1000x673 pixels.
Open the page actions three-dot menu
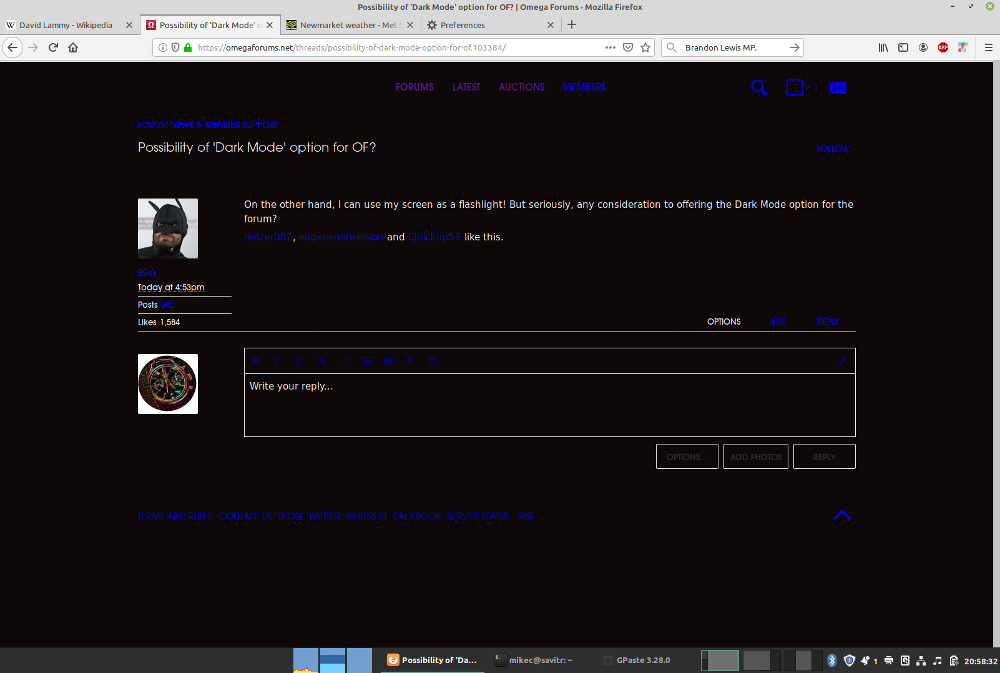click(x=610, y=47)
